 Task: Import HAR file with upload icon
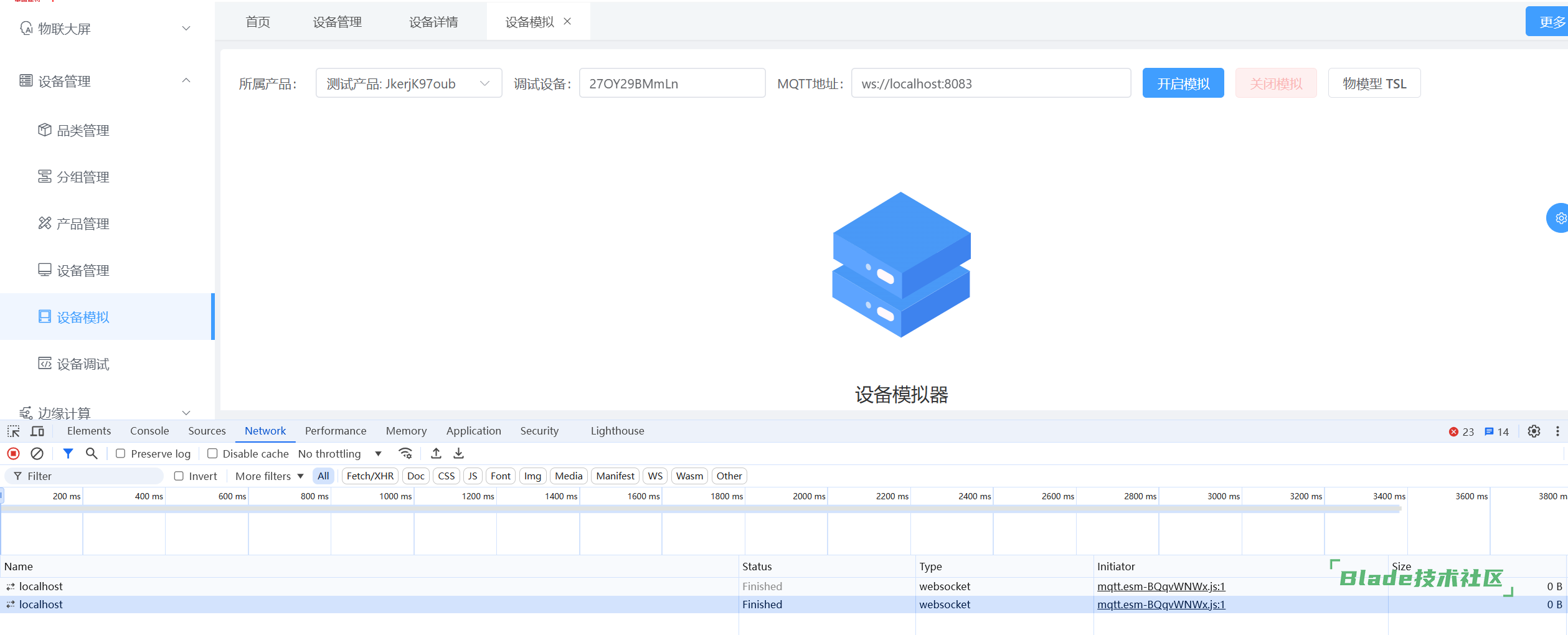436,453
